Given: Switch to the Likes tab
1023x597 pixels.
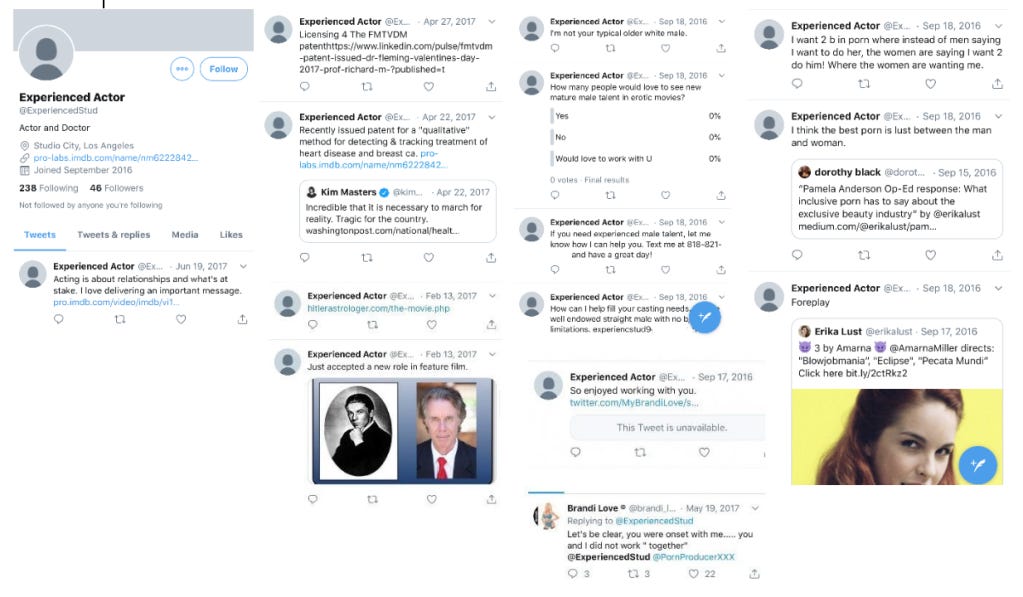Looking at the screenshot, I should pyautogui.click(x=231, y=235).
